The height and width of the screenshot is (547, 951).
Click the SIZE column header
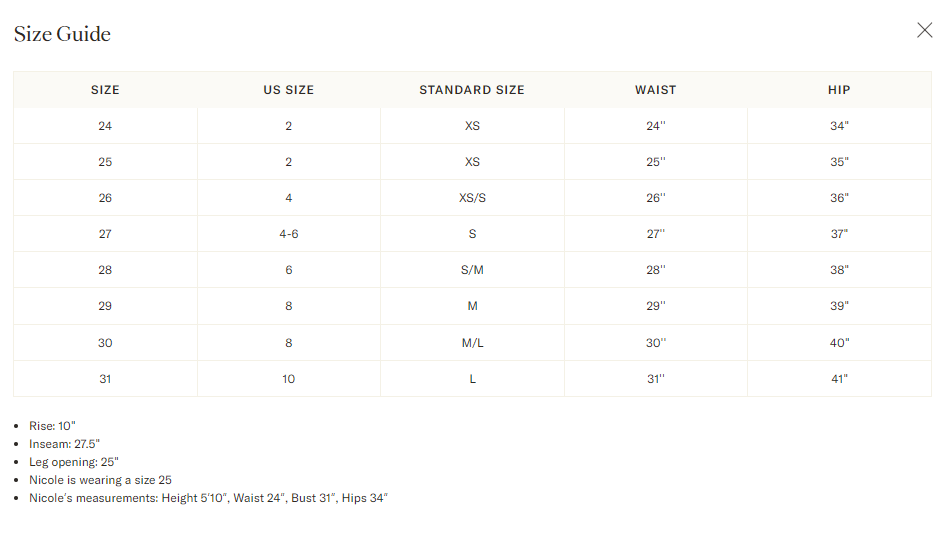click(x=105, y=90)
